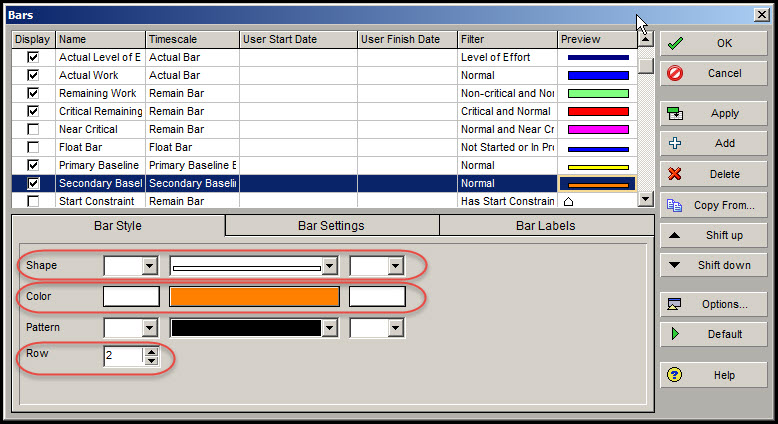Open the middle Pattern dropdown
Viewport: 778px width, 424px height.
[x=330, y=328]
